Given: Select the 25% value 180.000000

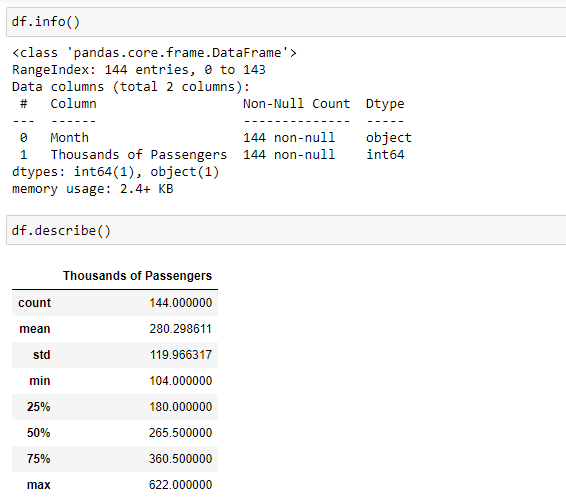Looking at the screenshot, I should point(180,407).
